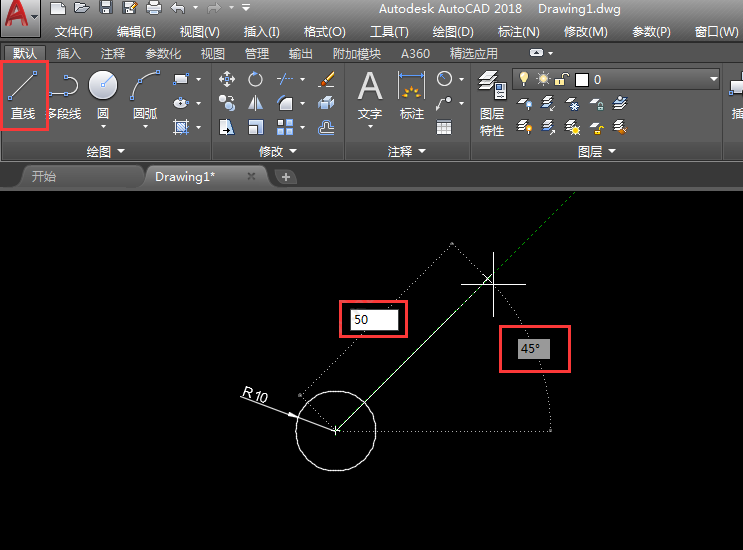Click the 45° angle input field
Image resolution: width=743 pixels, height=550 pixels.
tap(534, 349)
